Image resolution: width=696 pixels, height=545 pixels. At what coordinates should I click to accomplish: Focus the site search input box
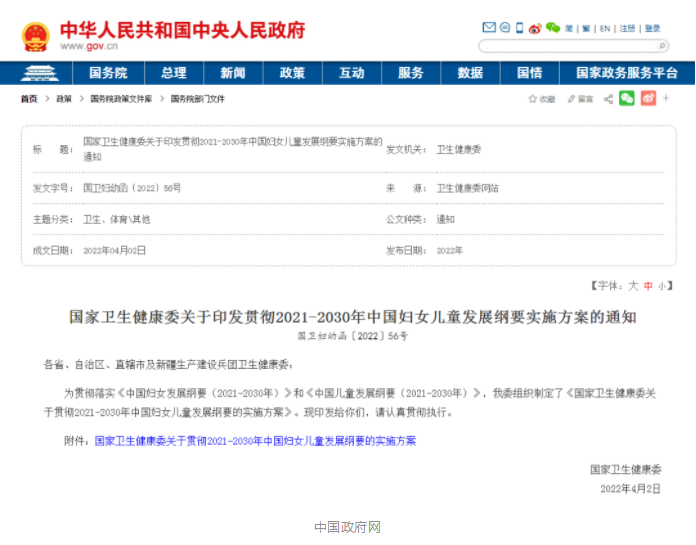coord(566,46)
